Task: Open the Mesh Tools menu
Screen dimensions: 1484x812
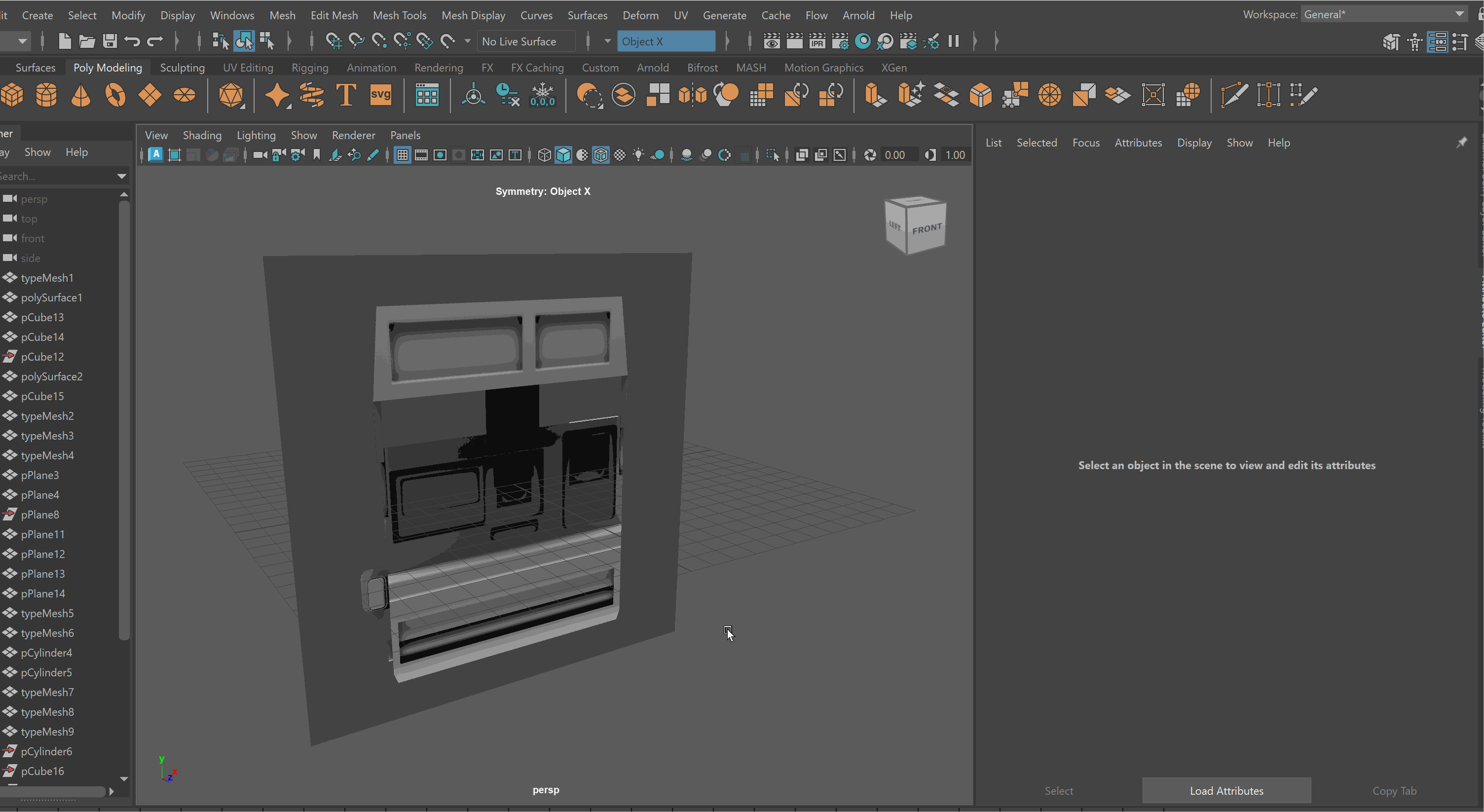Action: [x=399, y=15]
